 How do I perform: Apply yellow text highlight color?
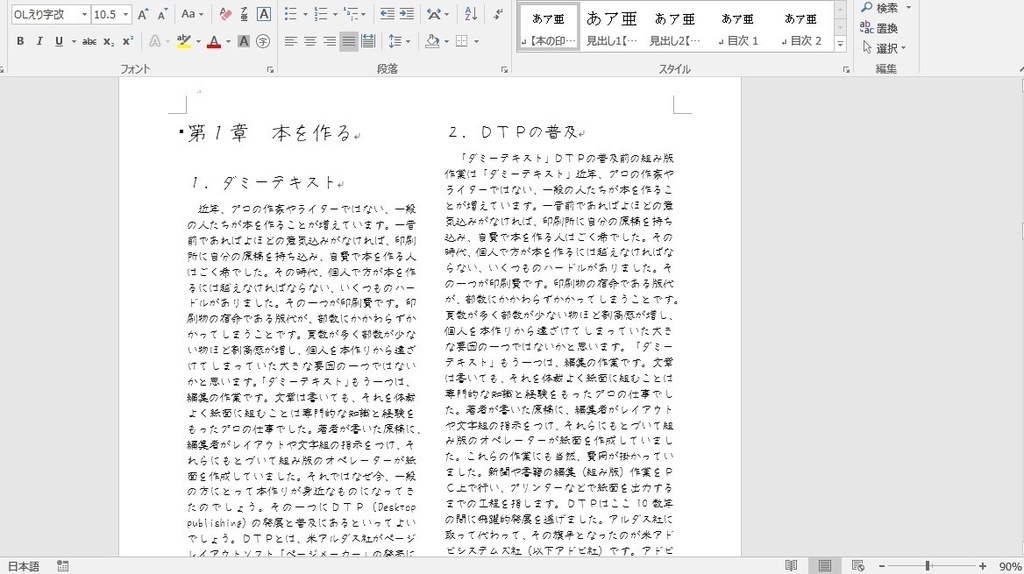184,41
